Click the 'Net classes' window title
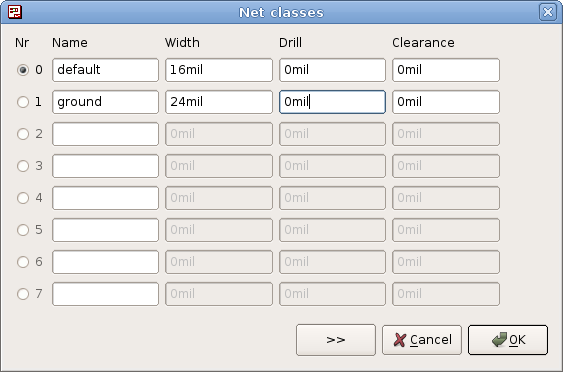The image size is (563, 372). pos(281,13)
